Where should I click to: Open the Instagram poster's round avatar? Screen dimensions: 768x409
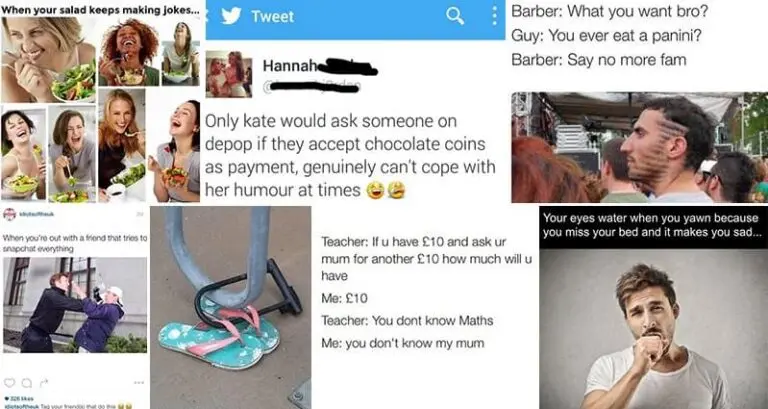click(9, 215)
